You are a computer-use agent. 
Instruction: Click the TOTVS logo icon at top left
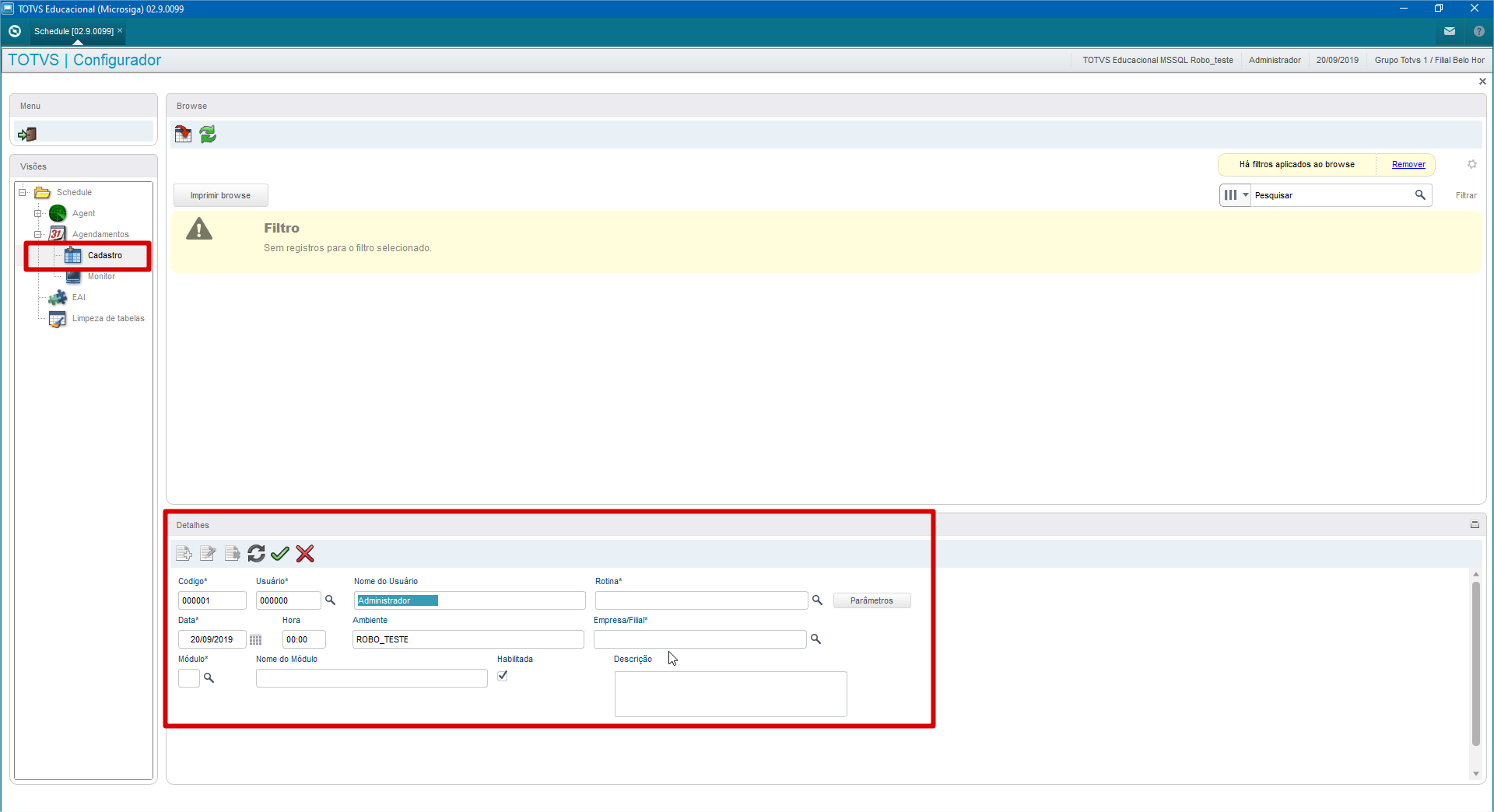(x=15, y=31)
